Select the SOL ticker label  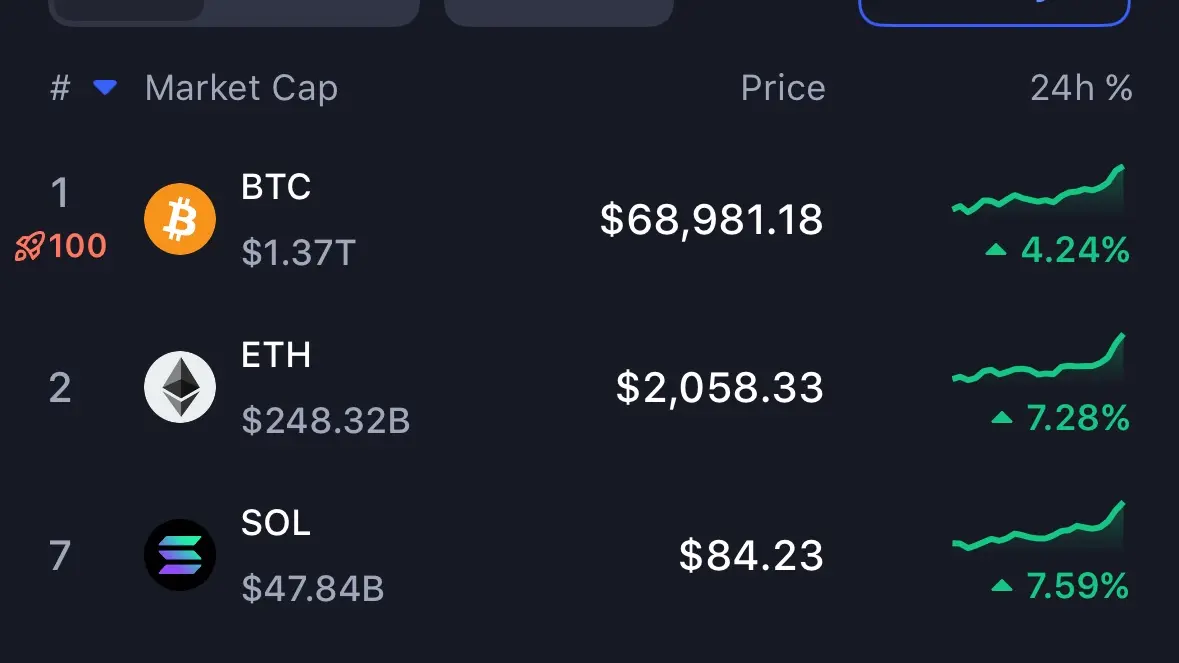click(276, 523)
